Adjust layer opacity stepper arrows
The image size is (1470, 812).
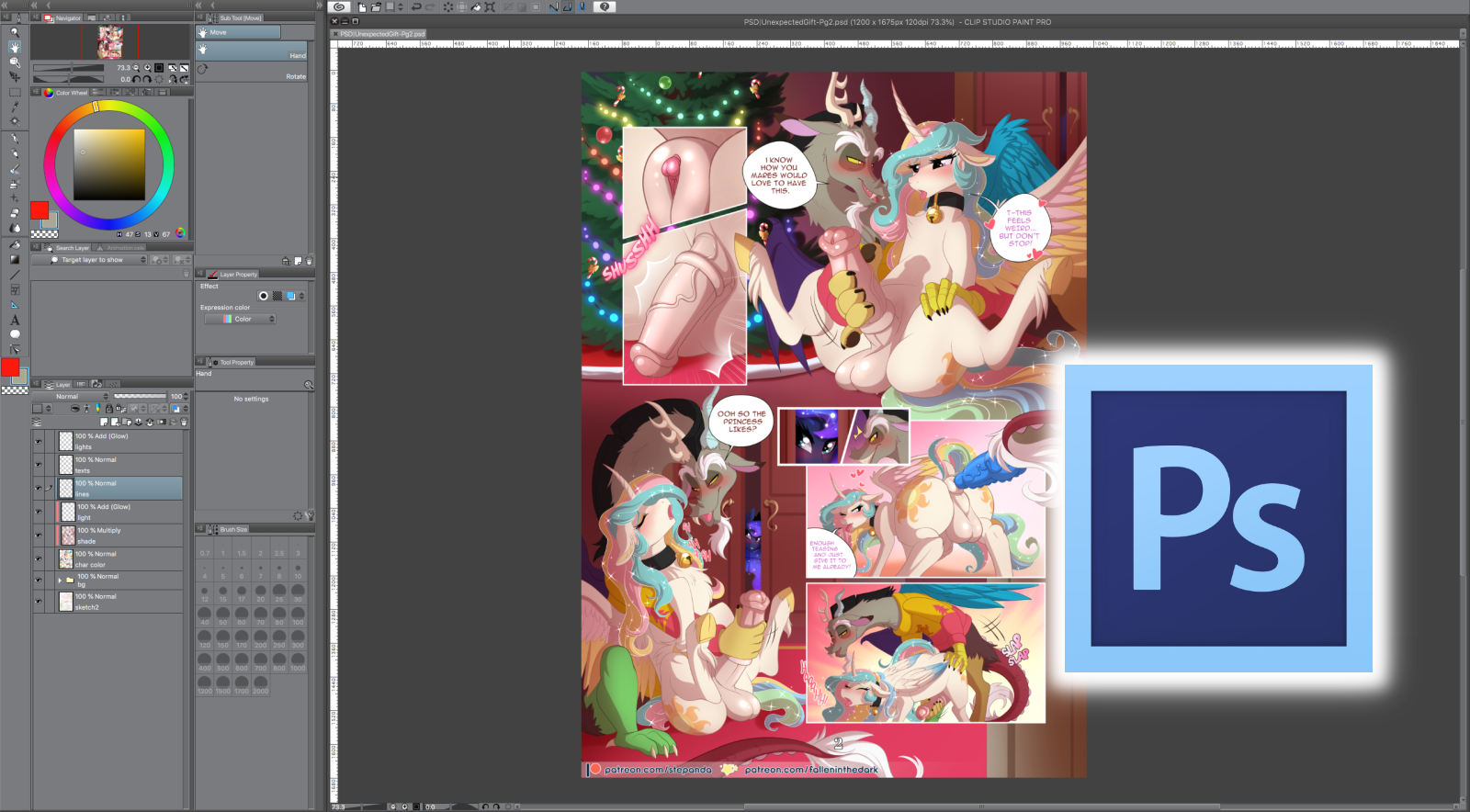[186, 396]
